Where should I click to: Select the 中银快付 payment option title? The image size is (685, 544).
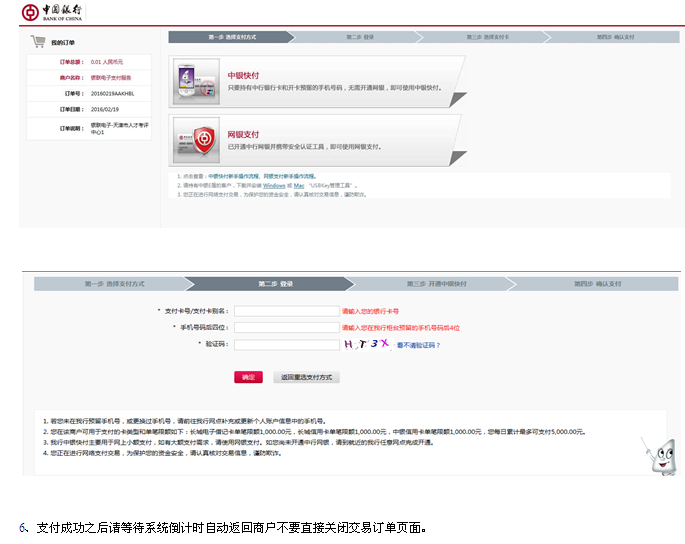click(243, 76)
